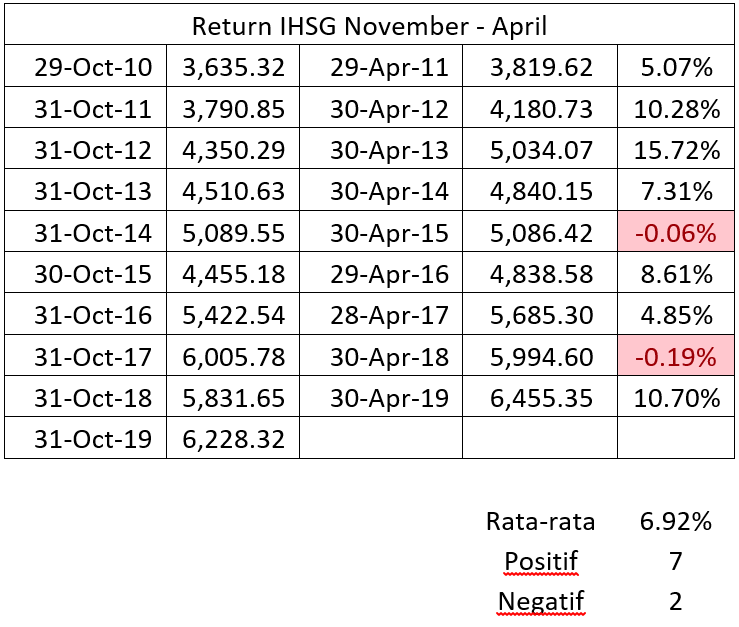Select the 8.61% return cell

pyautogui.click(x=677, y=274)
